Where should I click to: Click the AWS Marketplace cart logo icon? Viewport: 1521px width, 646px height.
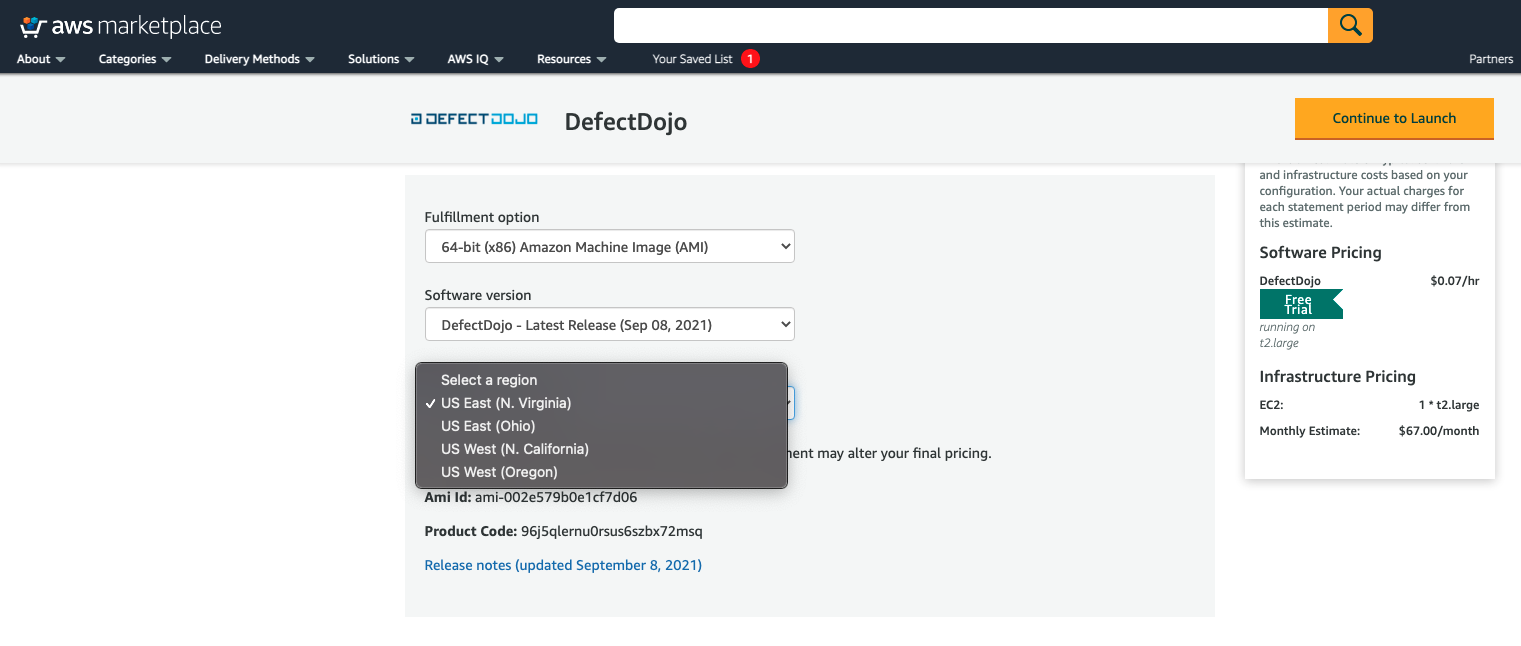[x=34, y=25]
